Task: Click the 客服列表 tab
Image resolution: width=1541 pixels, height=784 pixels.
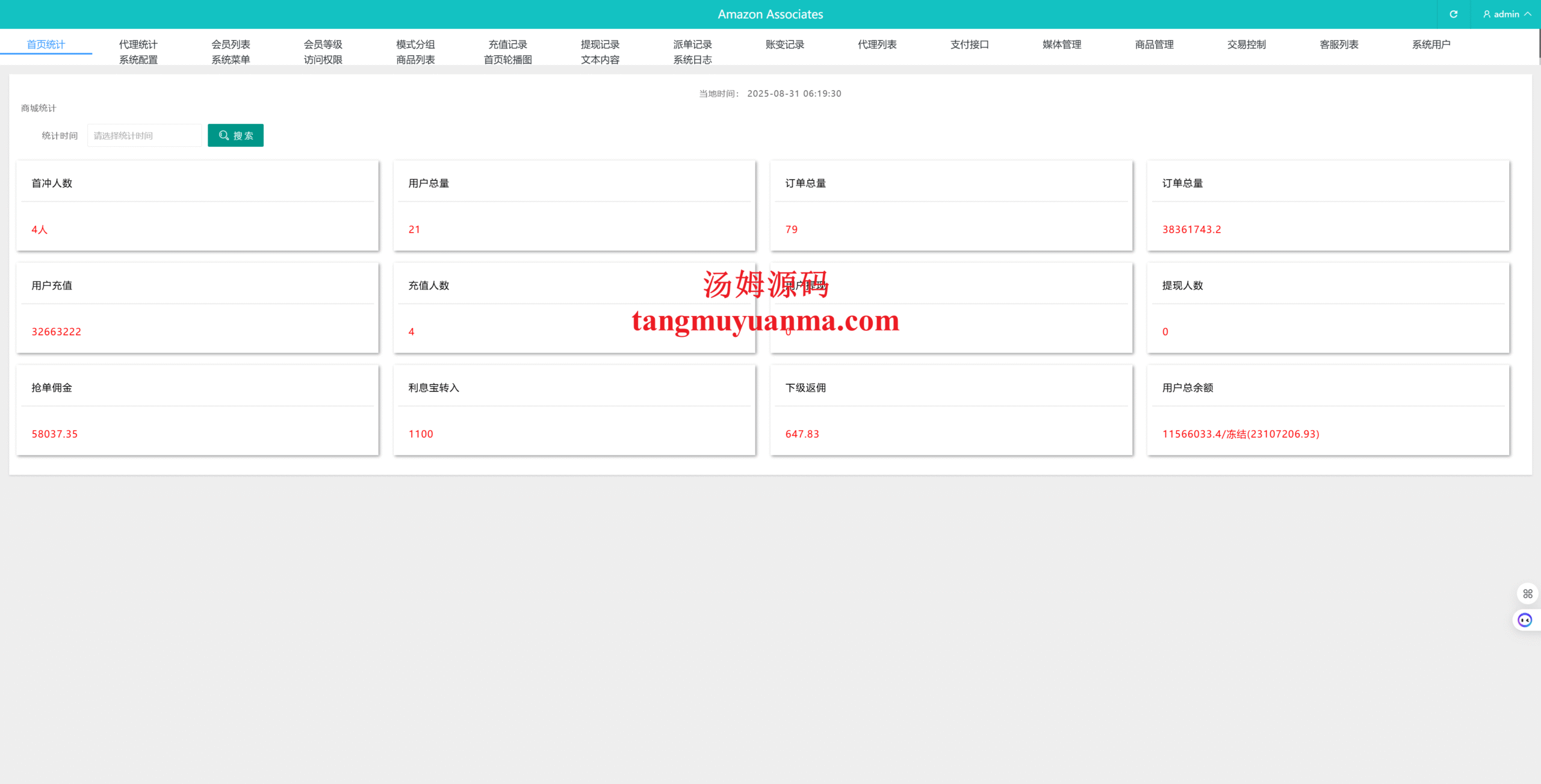Action: (x=1339, y=45)
